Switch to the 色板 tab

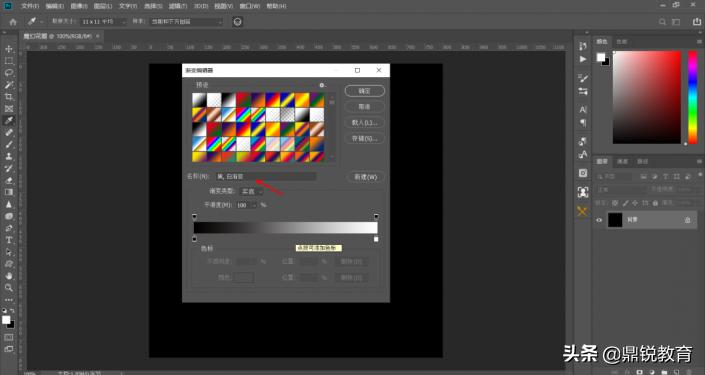point(622,42)
